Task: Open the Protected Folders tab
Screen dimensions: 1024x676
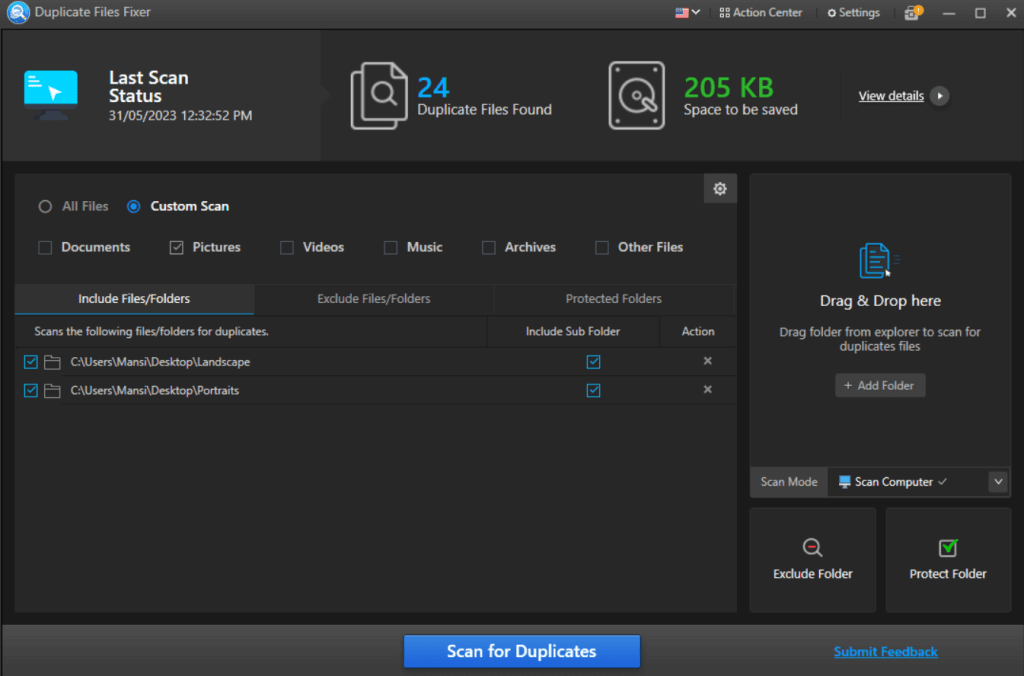Action: point(613,299)
